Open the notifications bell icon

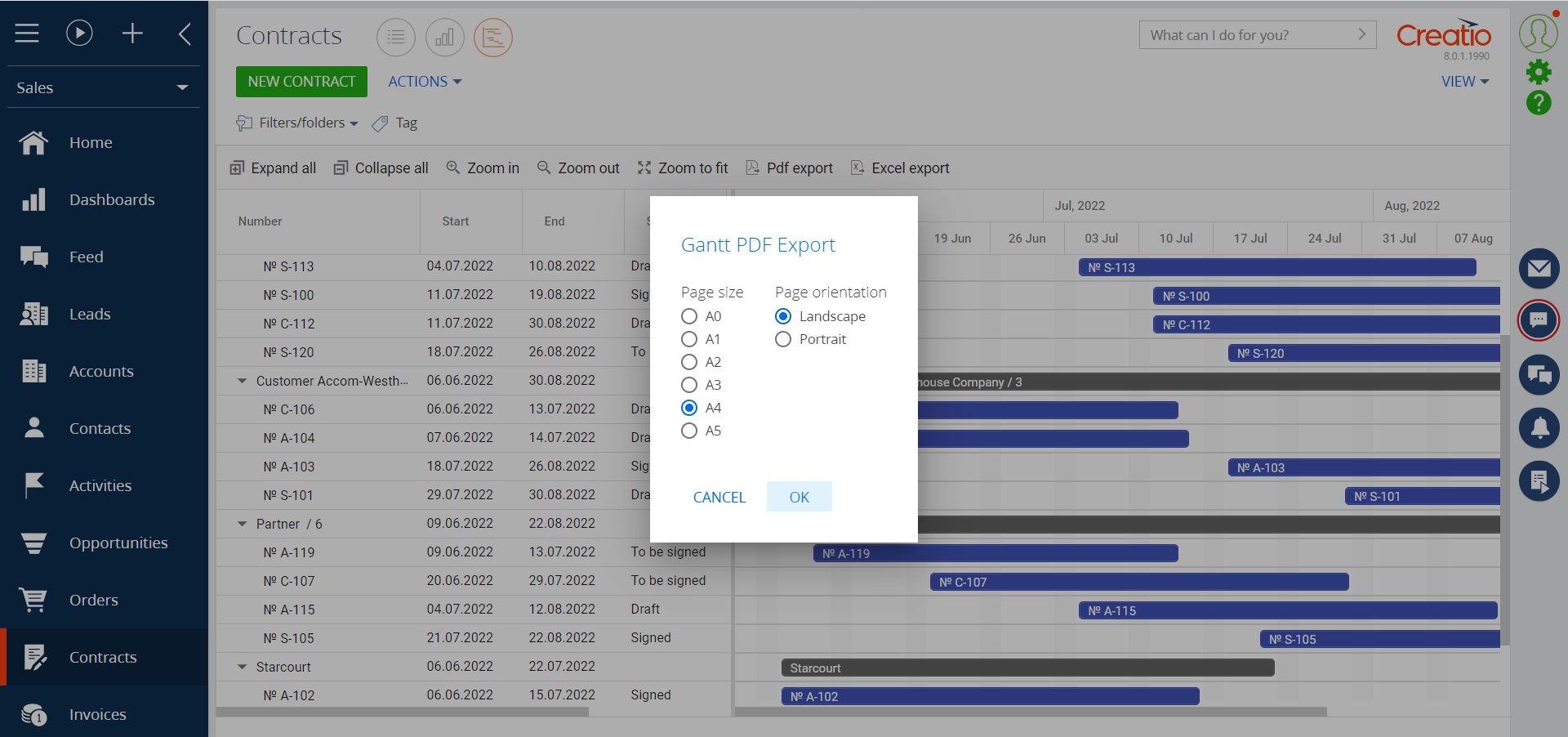[1539, 427]
